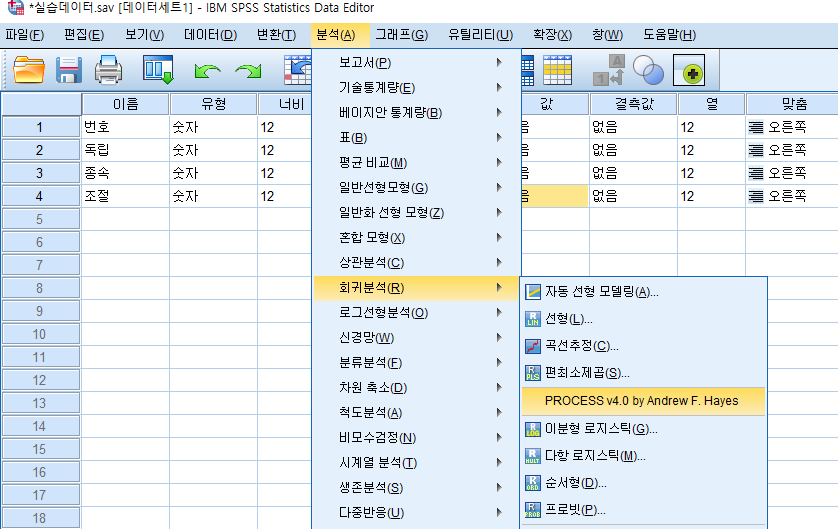Launch PROCESS v4.0 by Andrew F. Hayes

[x=643, y=401]
